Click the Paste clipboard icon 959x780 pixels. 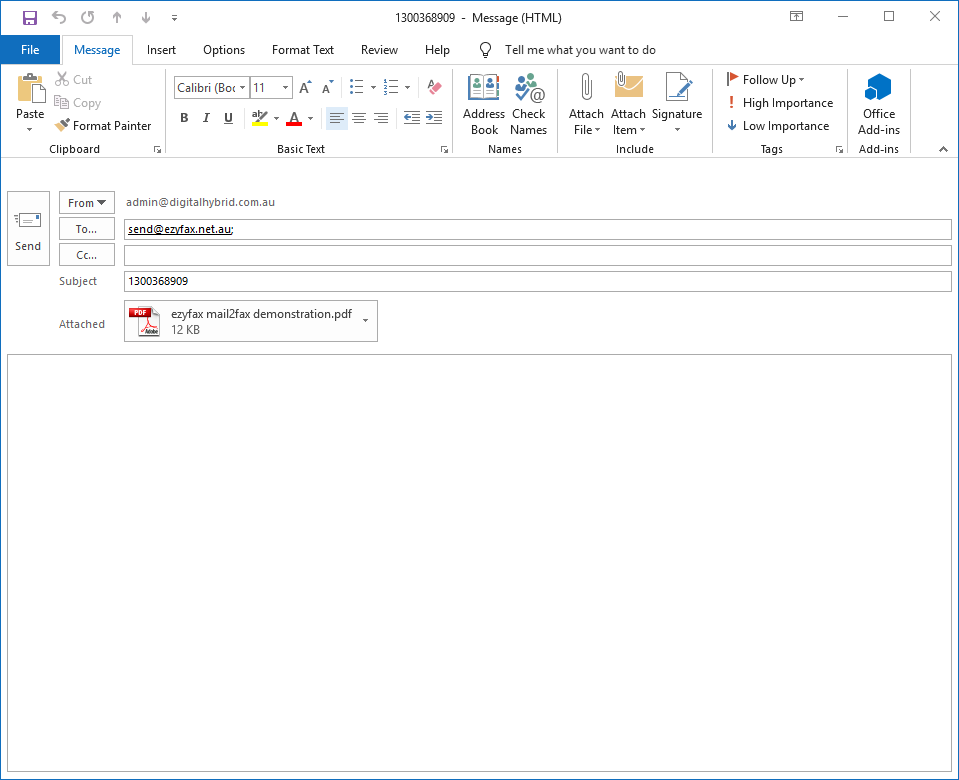point(30,89)
